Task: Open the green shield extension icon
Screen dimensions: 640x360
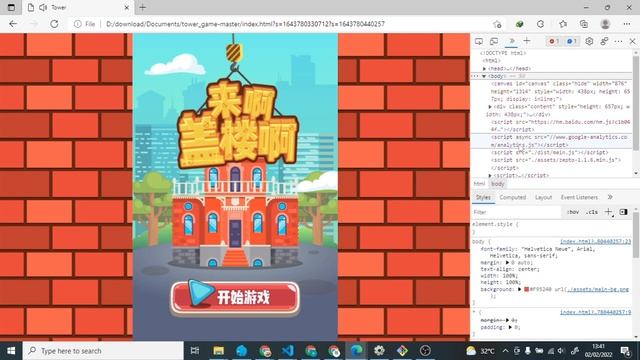Action: click(x=520, y=24)
